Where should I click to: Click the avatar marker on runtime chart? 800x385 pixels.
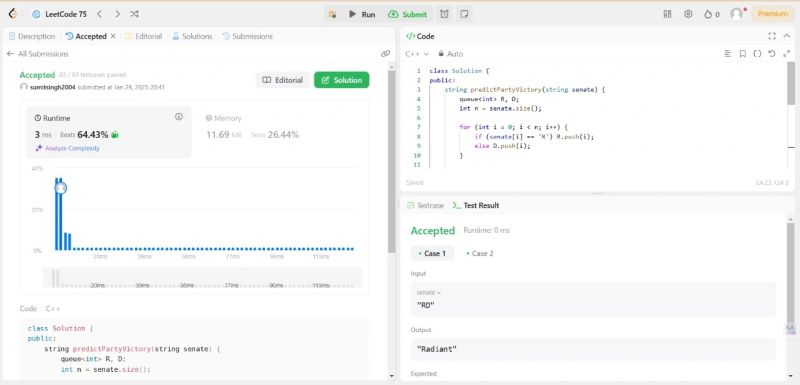(x=61, y=188)
